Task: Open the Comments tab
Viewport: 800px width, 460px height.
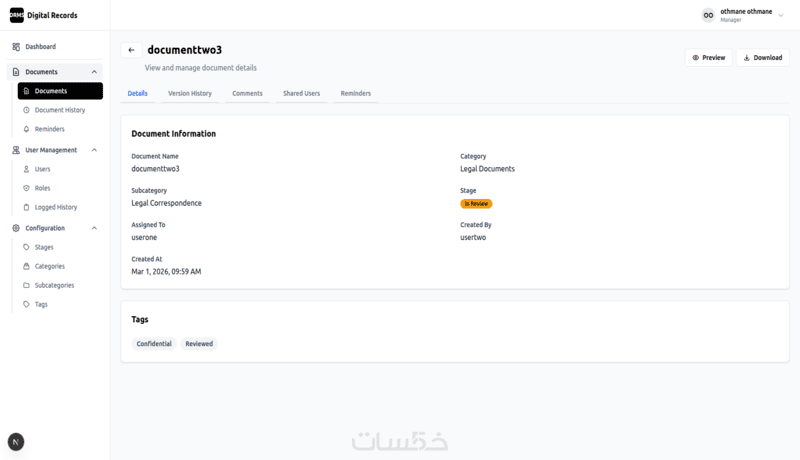Action: (247, 94)
